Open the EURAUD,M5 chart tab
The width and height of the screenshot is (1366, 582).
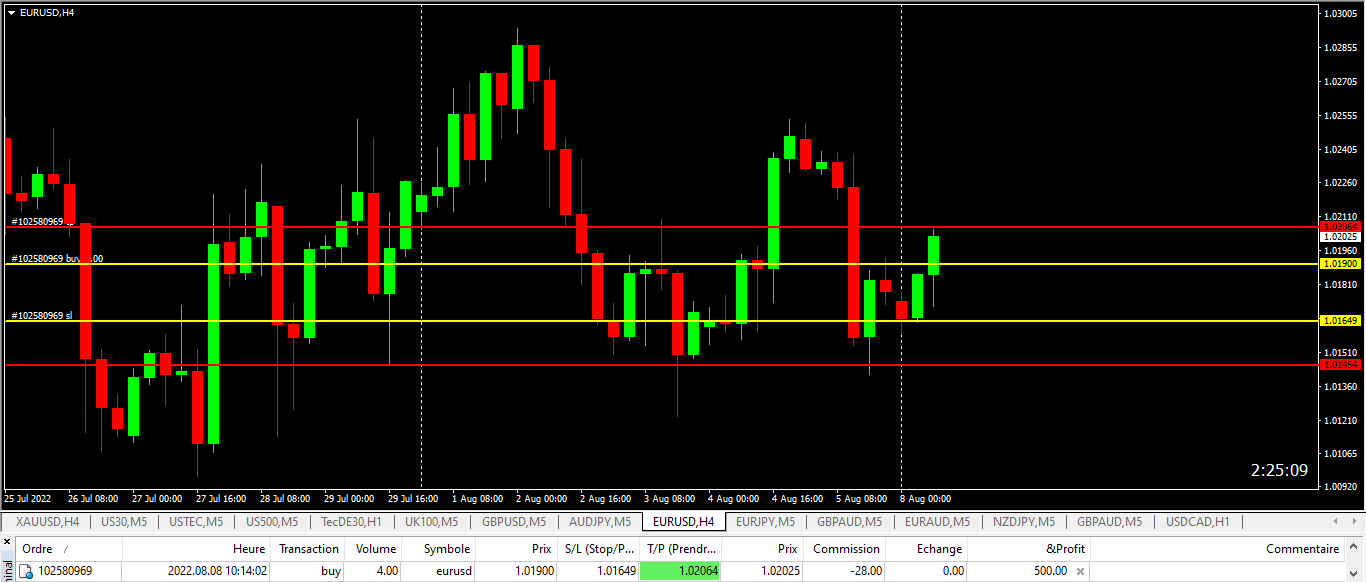937,521
